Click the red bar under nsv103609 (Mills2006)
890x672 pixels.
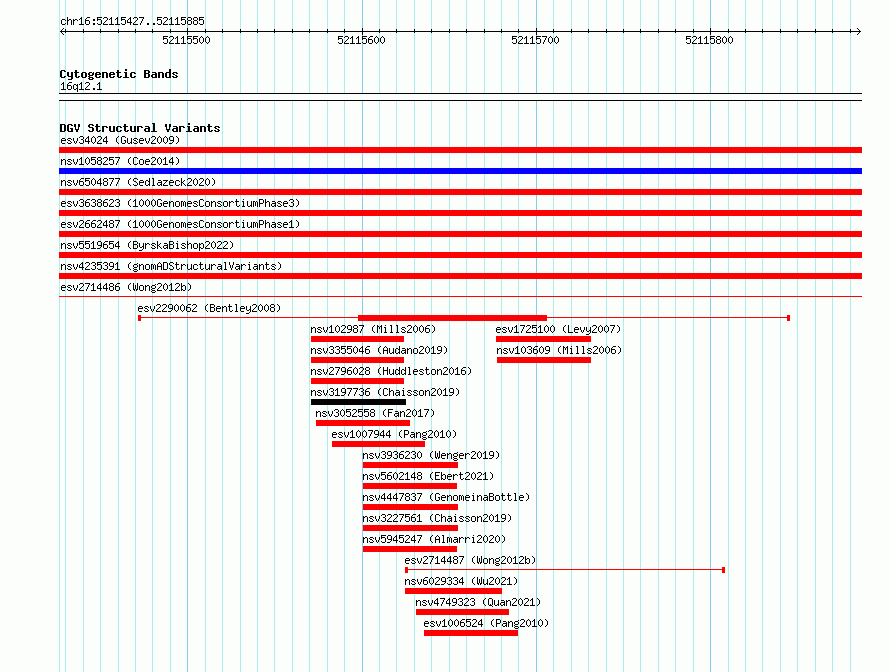[544, 360]
